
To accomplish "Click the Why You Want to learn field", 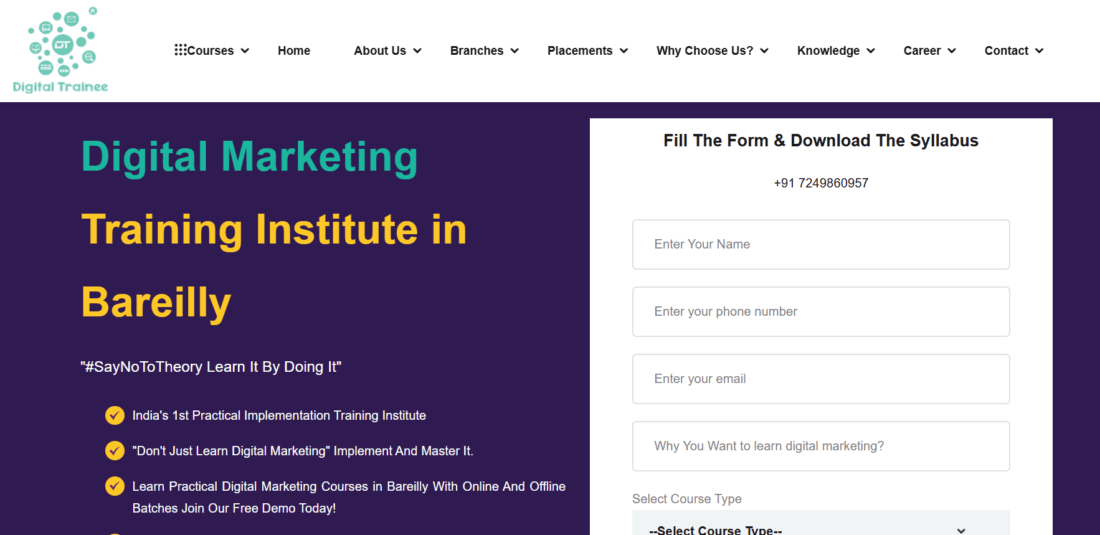I will click(x=820, y=446).
